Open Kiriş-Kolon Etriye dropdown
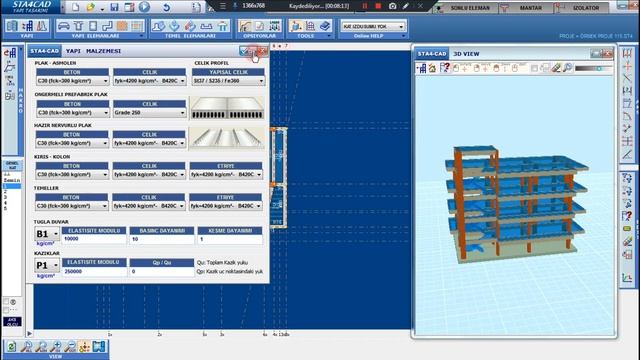This screenshot has height=360, width=640. point(226,174)
